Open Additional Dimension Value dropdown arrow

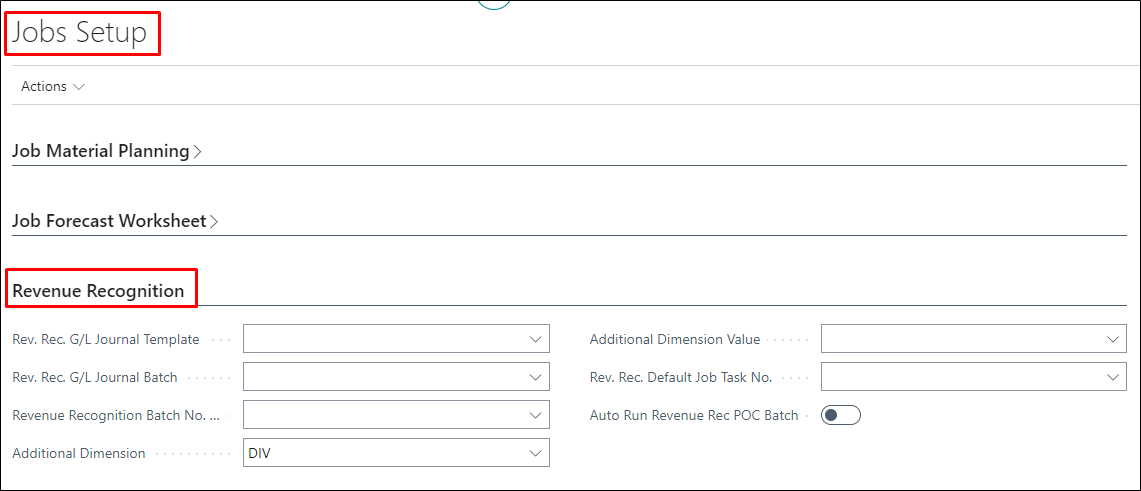[1112, 340]
